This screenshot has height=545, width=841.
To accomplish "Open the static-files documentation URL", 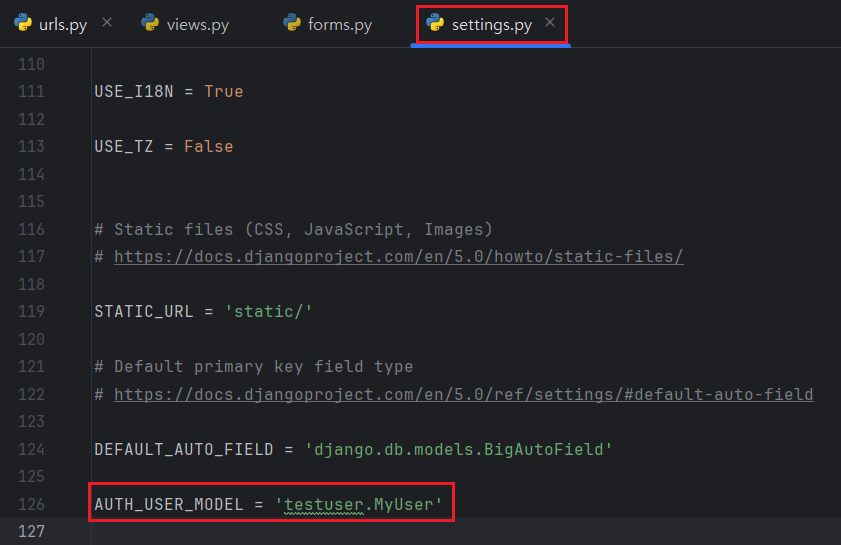I will click(x=398, y=256).
